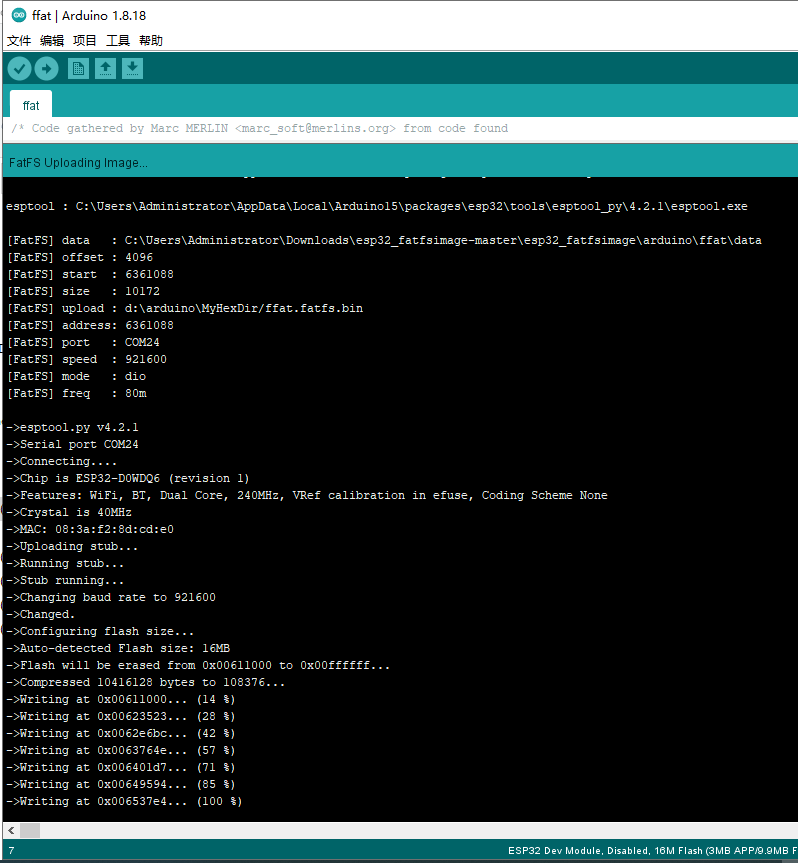Click 'Writing at 0x00623523... (28 %)' line
Screen dimensions: 798x863
(121, 717)
